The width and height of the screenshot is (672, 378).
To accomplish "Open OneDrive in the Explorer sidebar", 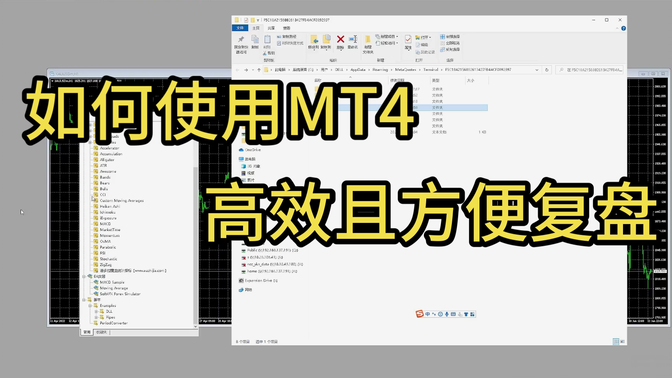I will 250,150.
